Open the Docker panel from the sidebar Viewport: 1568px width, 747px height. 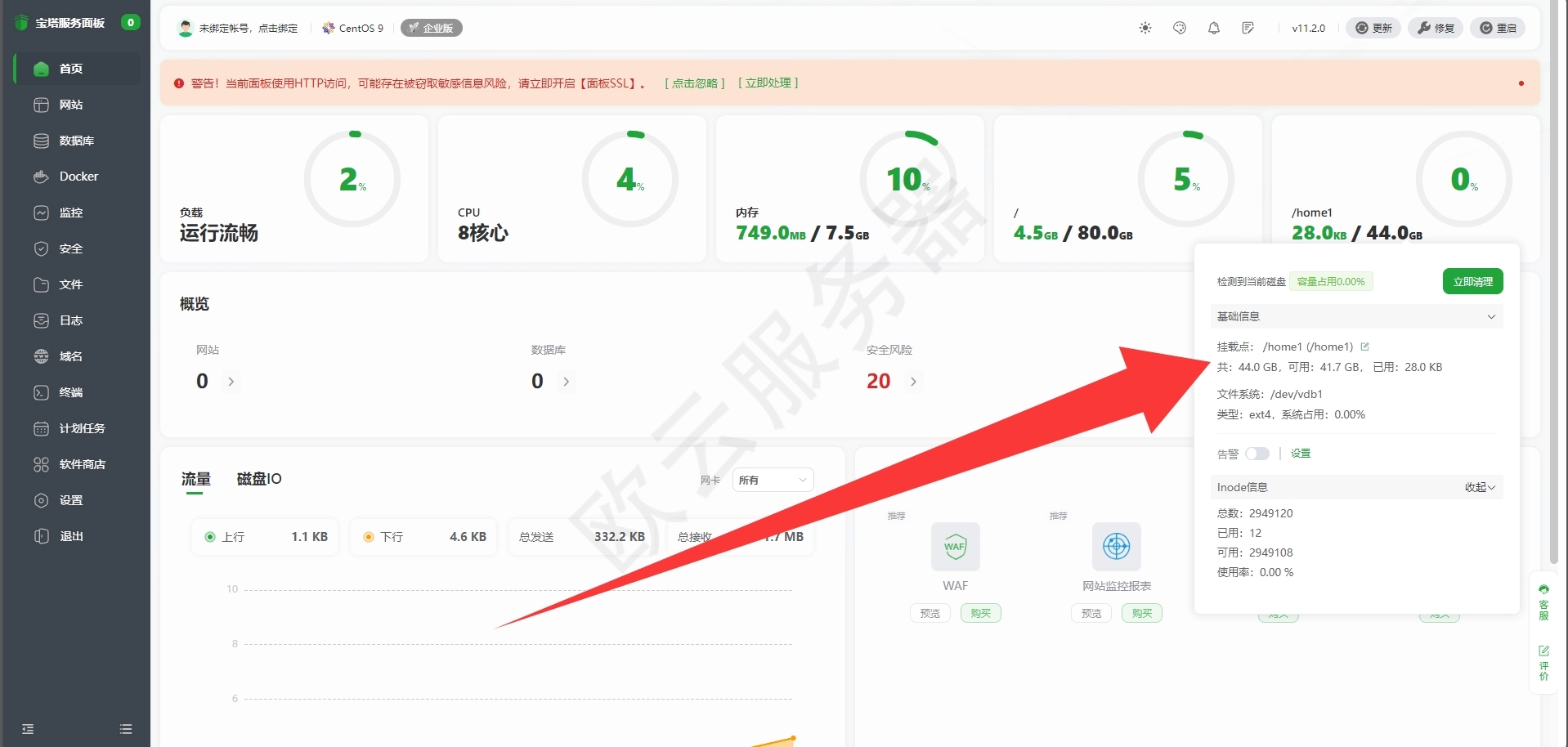coord(77,176)
